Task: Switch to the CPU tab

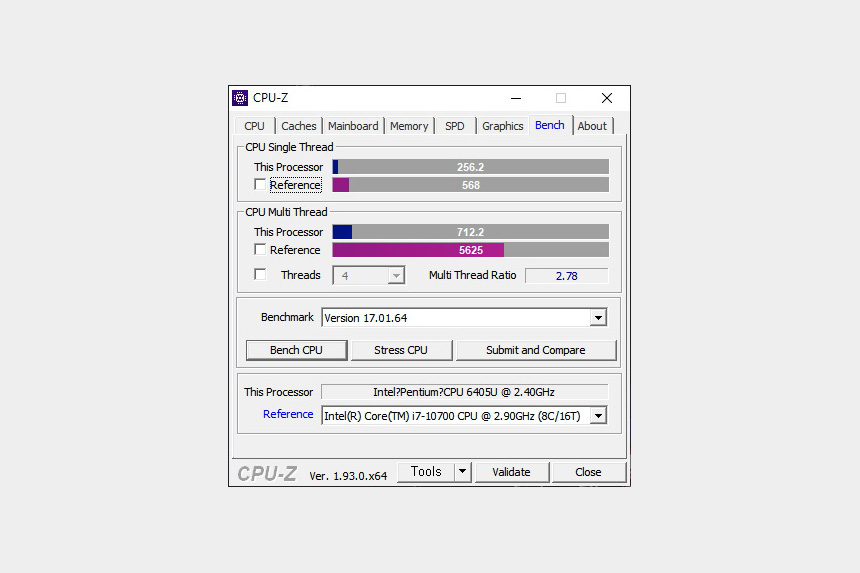Action: (x=254, y=126)
